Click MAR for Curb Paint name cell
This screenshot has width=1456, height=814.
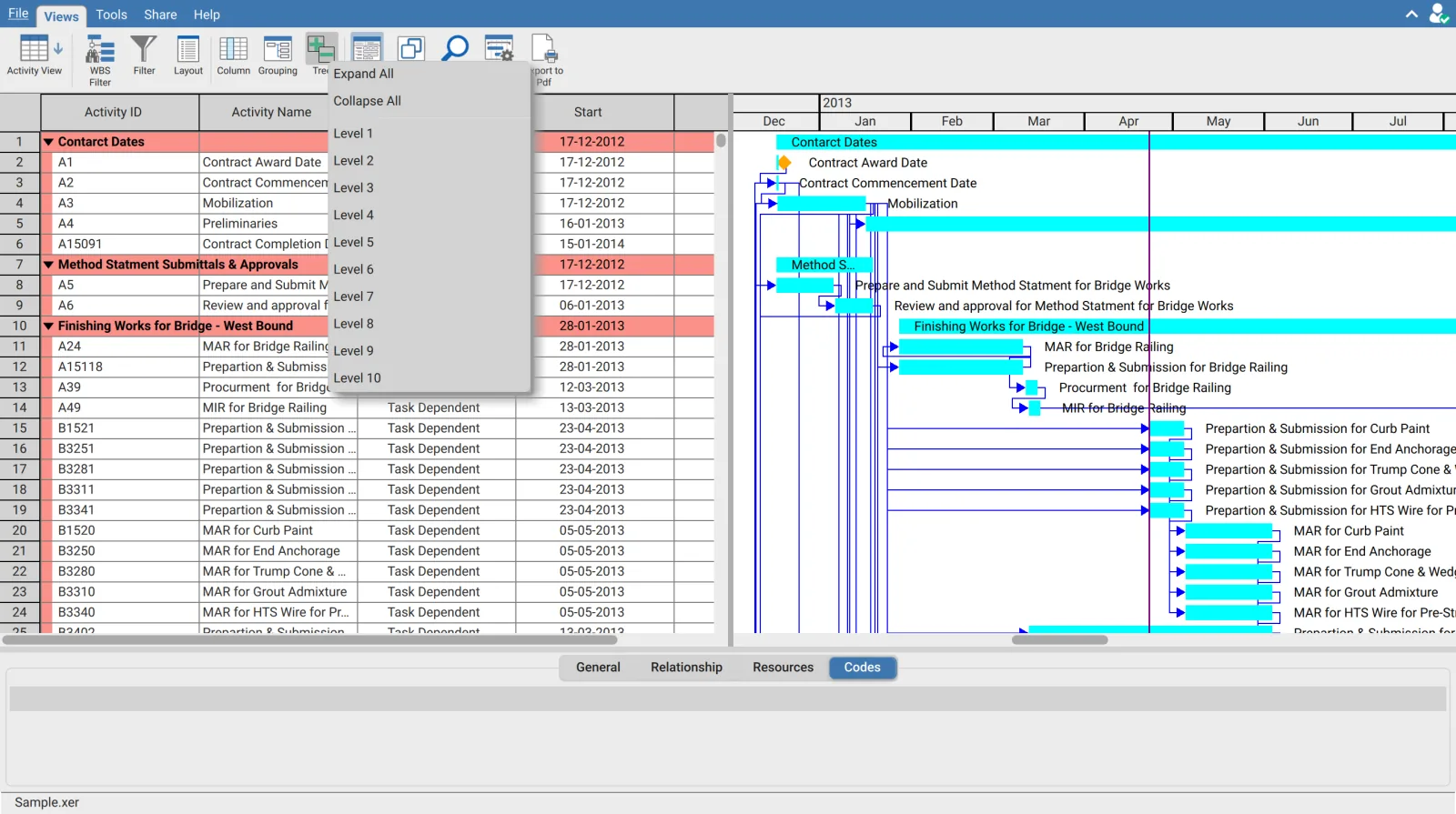[278, 530]
